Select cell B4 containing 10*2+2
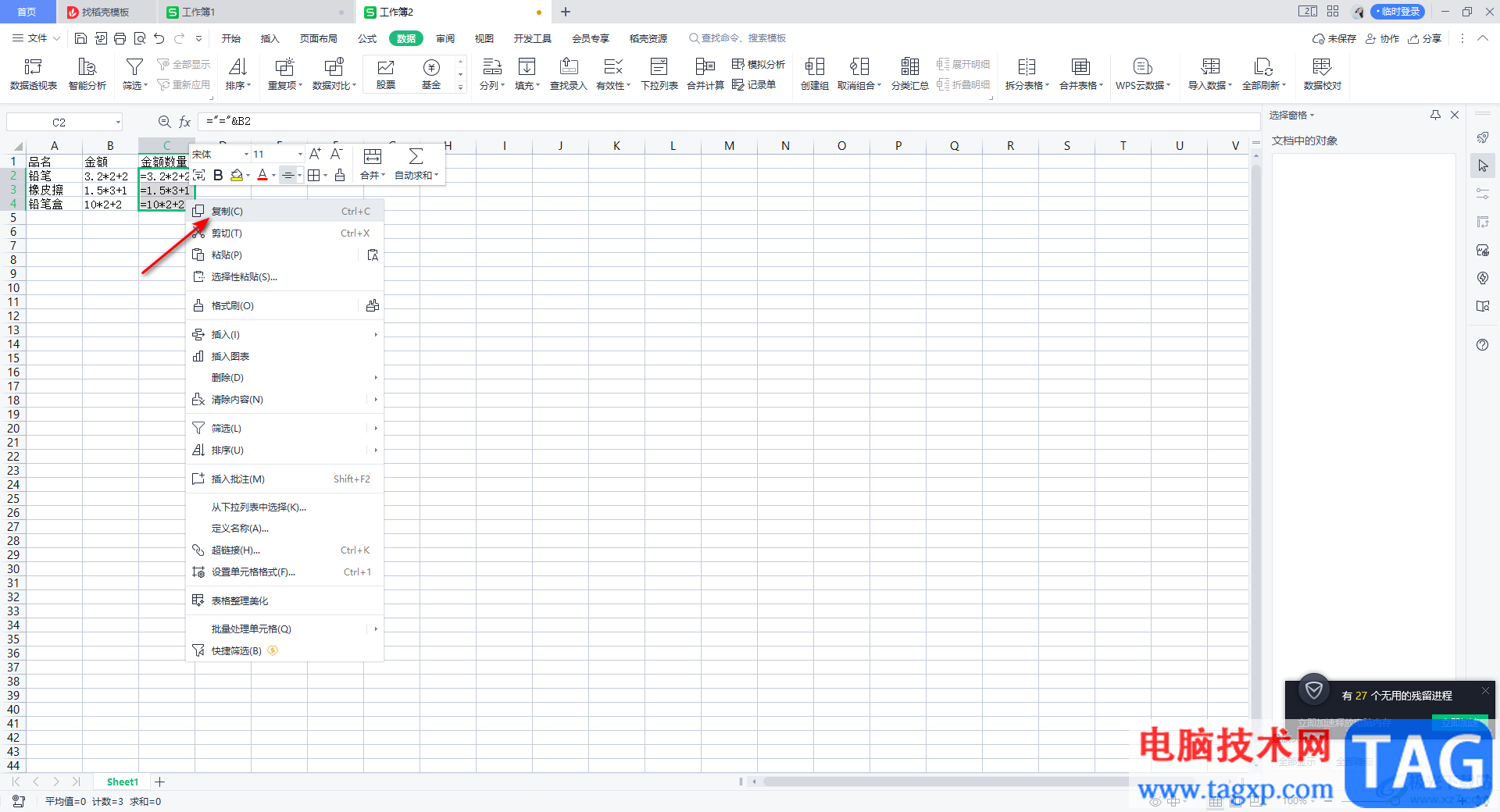The height and width of the screenshot is (812, 1500). pyautogui.click(x=110, y=204)
